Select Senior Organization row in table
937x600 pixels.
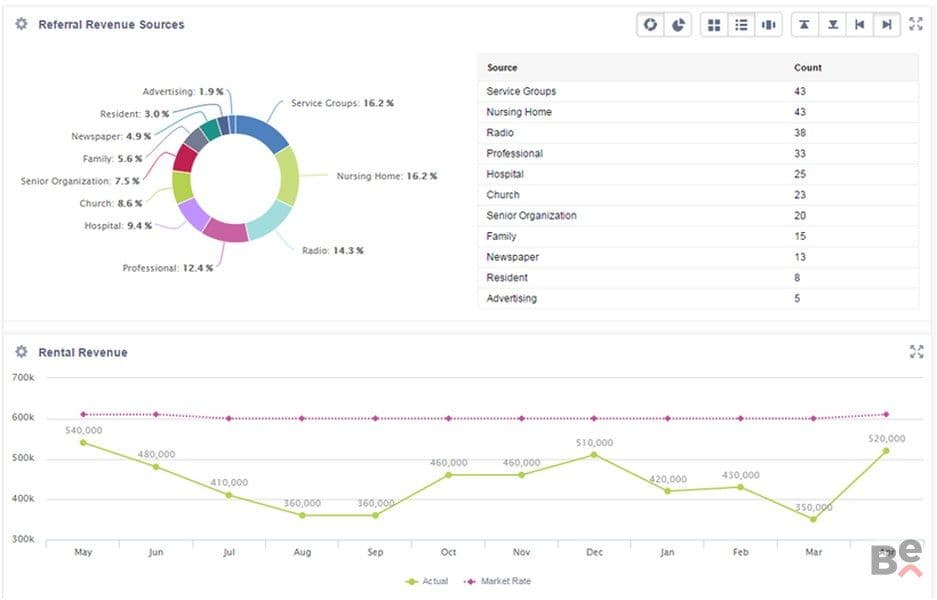coord(698,216)
